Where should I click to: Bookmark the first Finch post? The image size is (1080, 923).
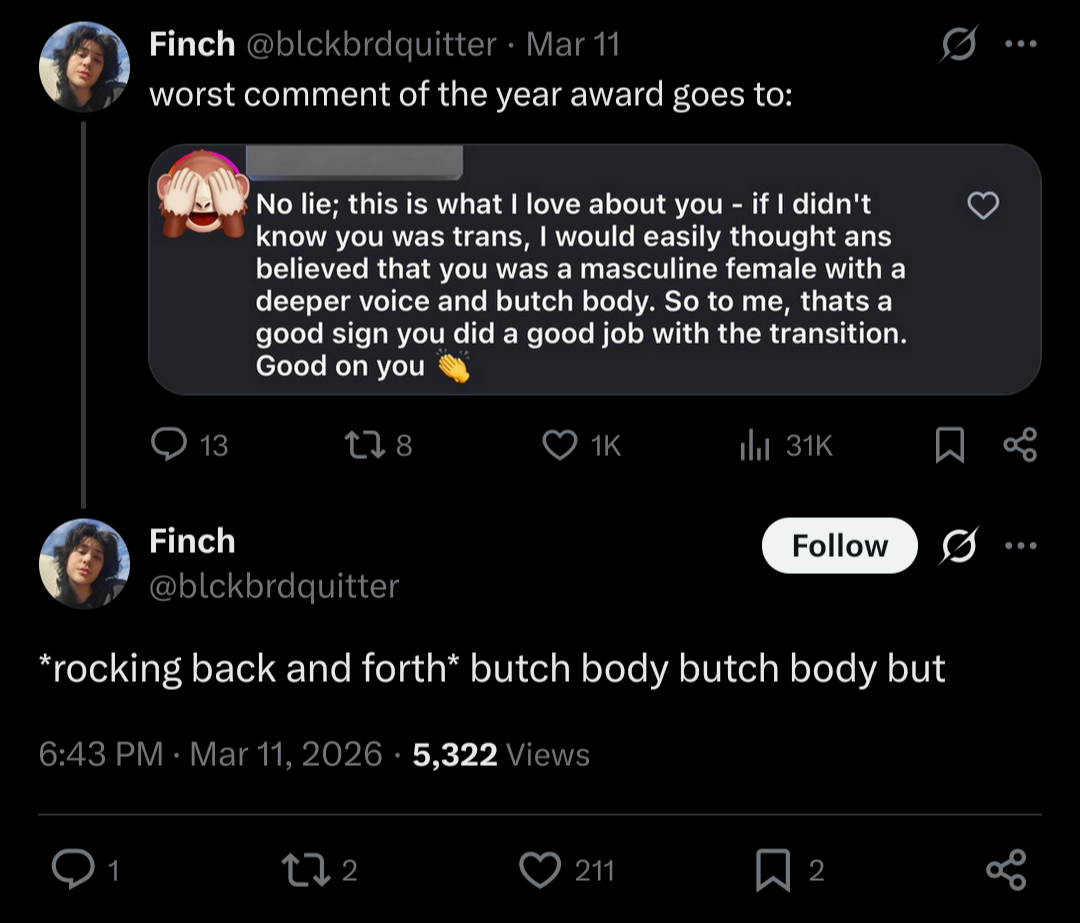click(x=948, y=445)
